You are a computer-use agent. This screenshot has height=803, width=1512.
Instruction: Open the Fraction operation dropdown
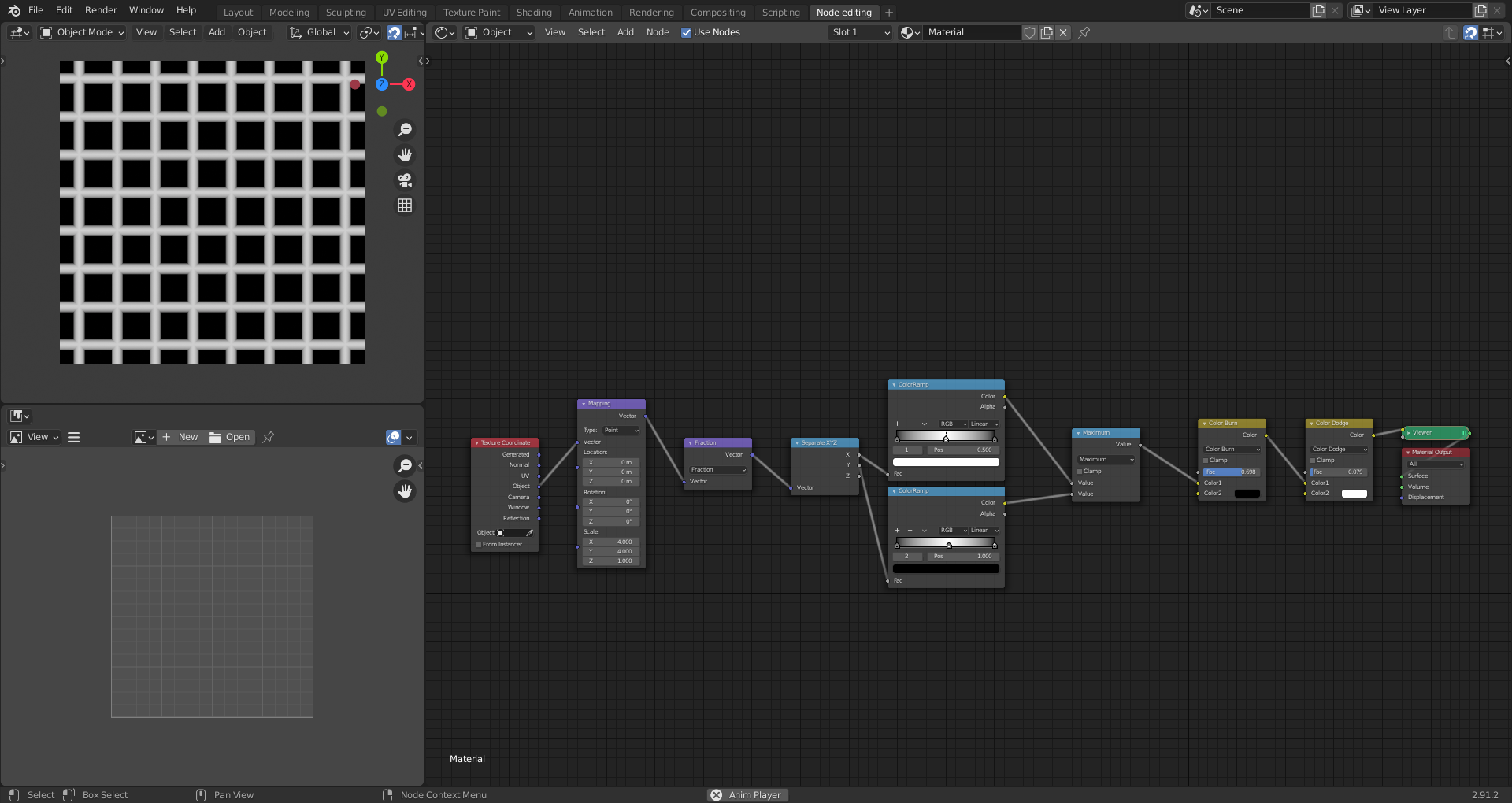[x=718, y=470]
